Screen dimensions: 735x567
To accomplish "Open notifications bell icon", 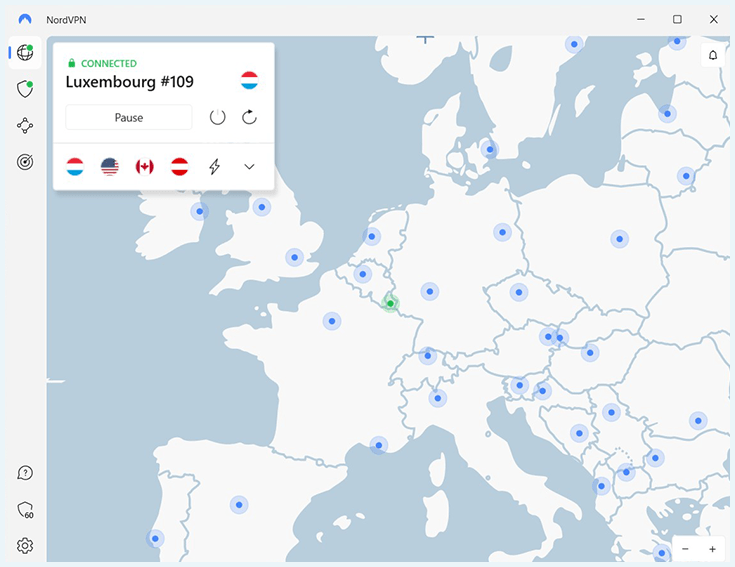I will point(712,55).
